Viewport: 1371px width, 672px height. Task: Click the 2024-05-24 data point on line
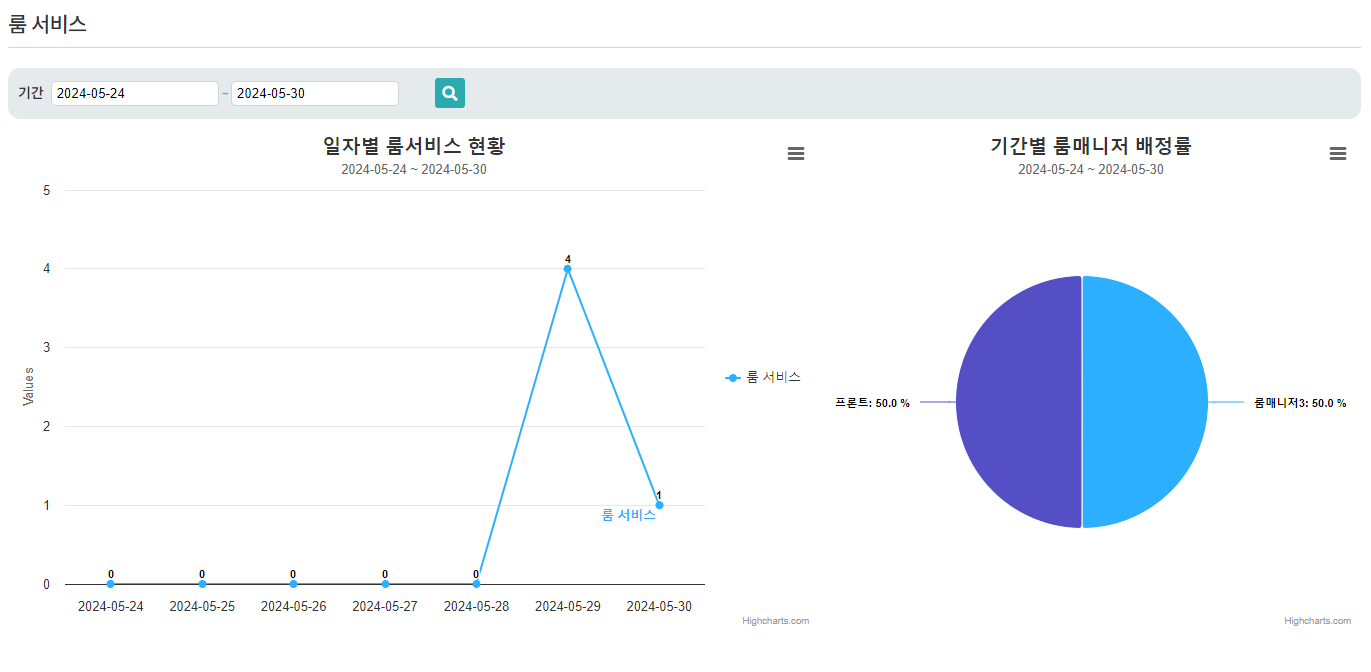click(x=111, y=584)
